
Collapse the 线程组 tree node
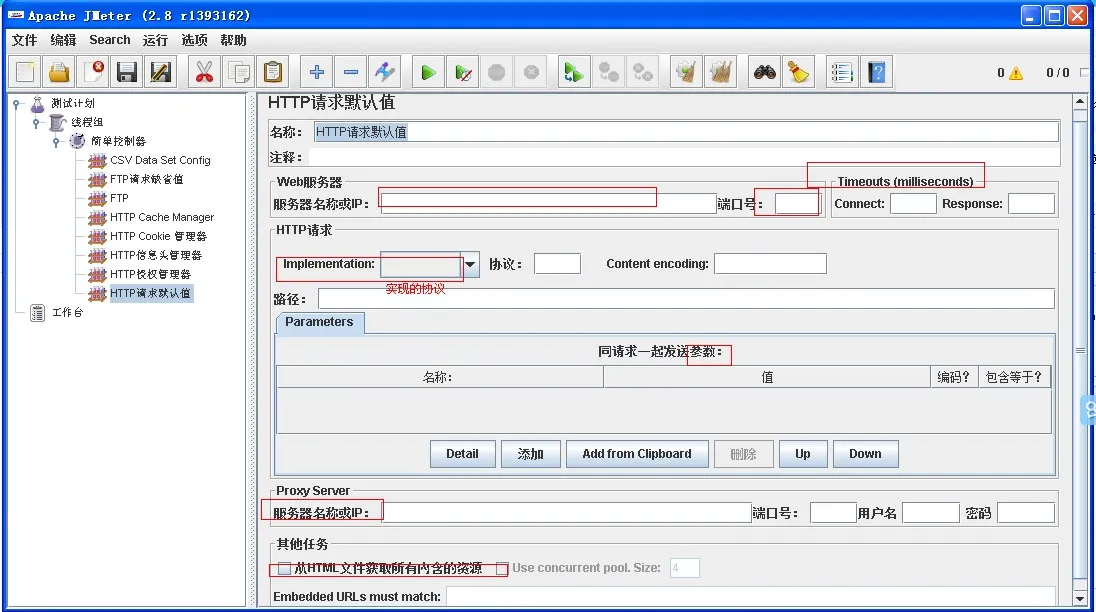pyautogui.click(x=36, y=123)
